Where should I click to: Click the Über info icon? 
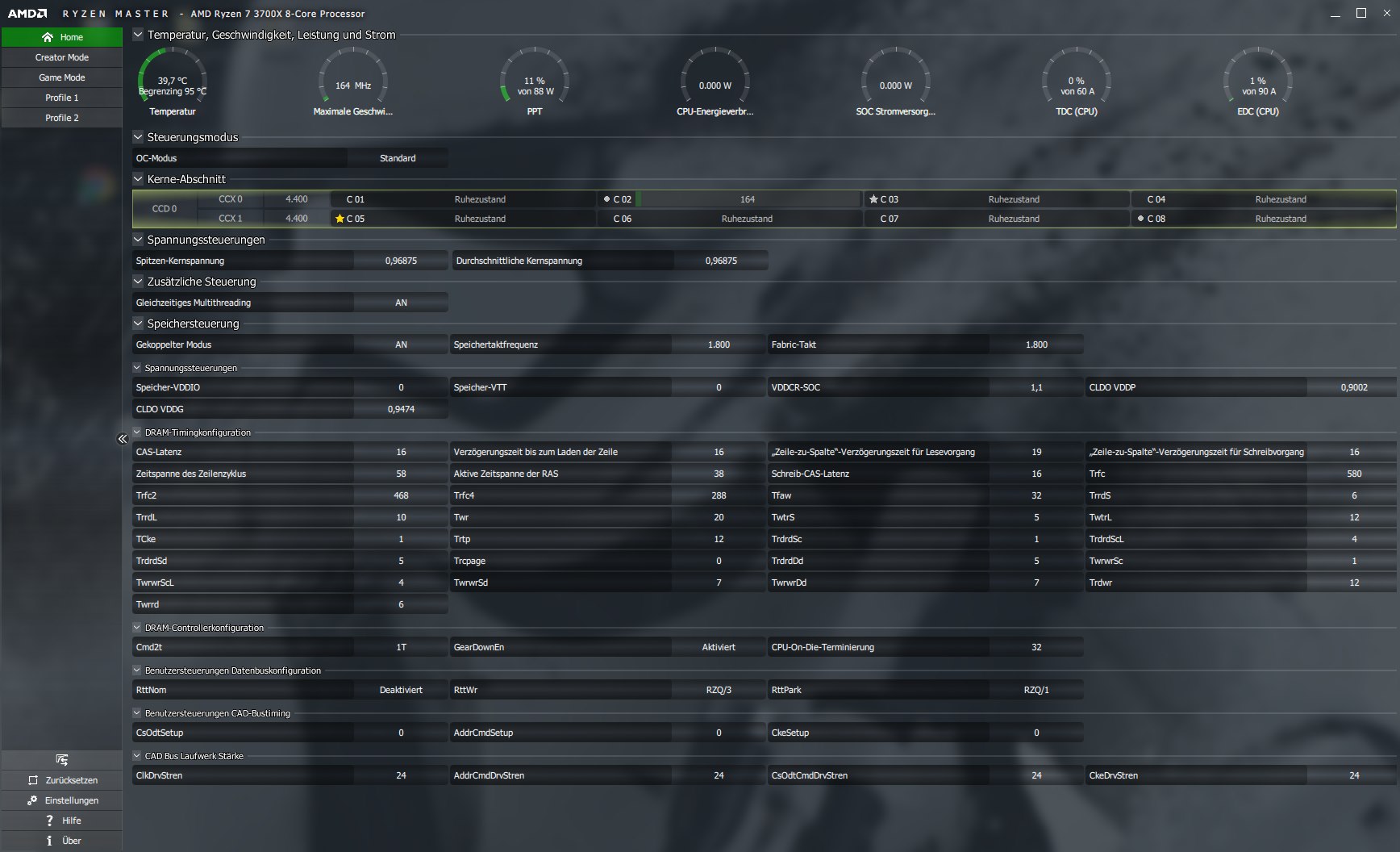[49, 841]
